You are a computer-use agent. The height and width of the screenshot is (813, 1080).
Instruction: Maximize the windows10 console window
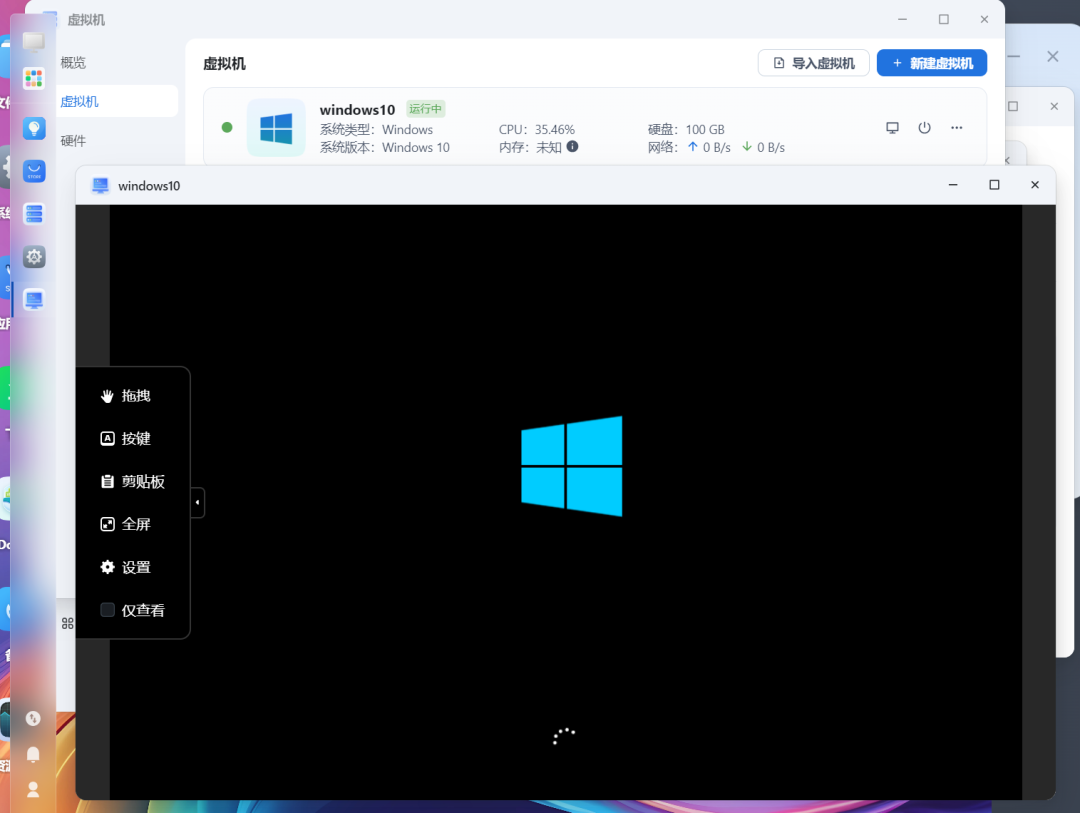pyautogui.click(x=994, y=185)
